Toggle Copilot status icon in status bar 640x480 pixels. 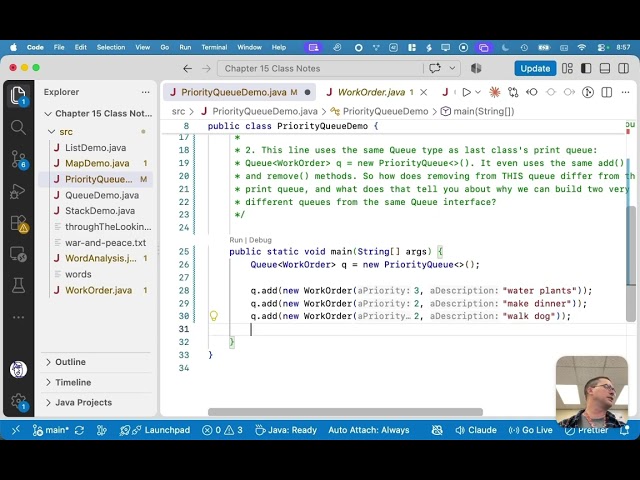coord(437,430)
